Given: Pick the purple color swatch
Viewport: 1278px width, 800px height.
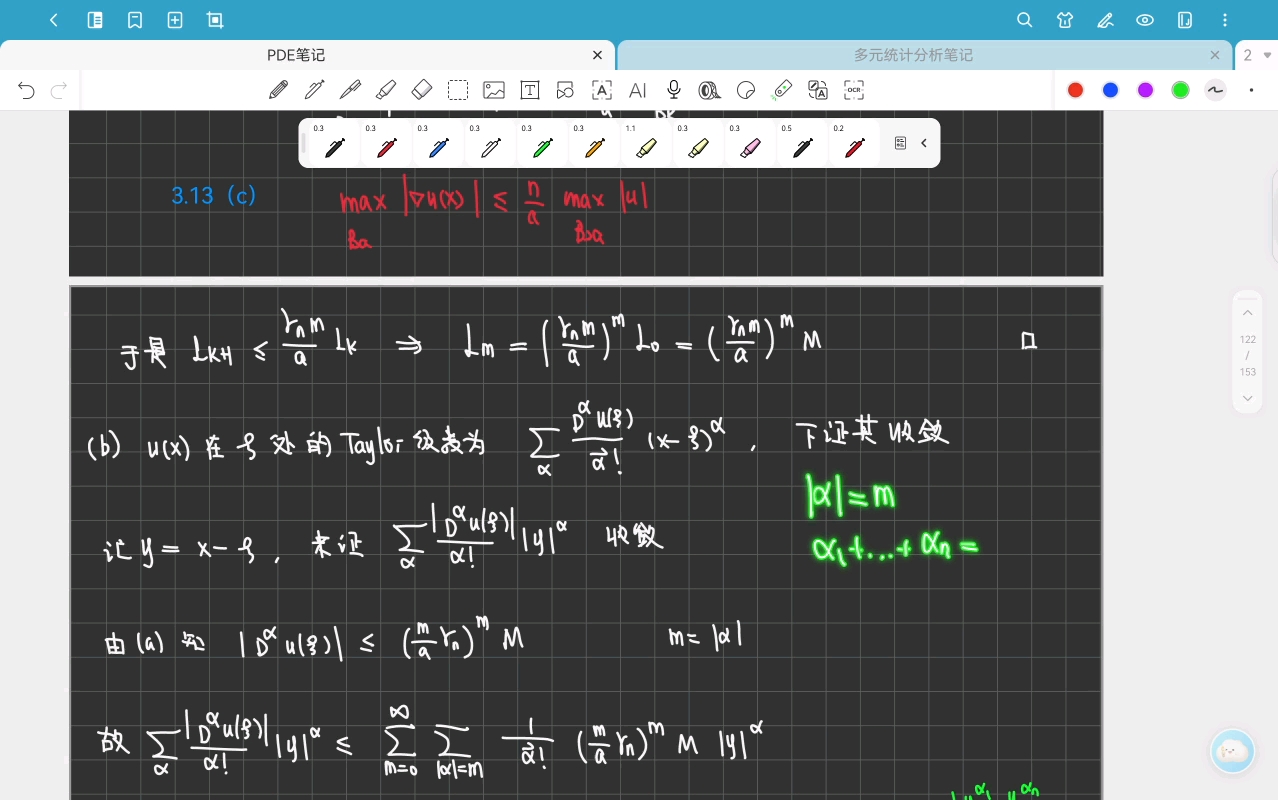Looking at the screenshot, I should [x=1146, y=90].
